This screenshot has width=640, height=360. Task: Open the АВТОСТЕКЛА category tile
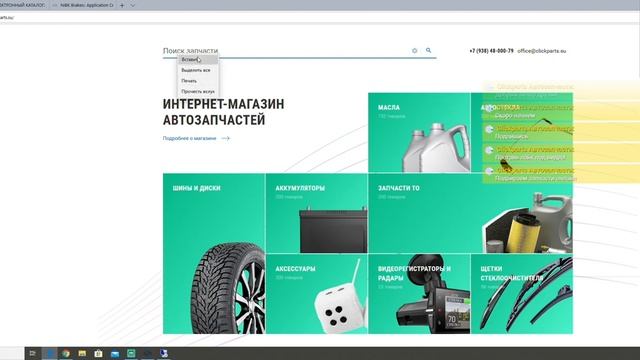click(x=522, y=132)
